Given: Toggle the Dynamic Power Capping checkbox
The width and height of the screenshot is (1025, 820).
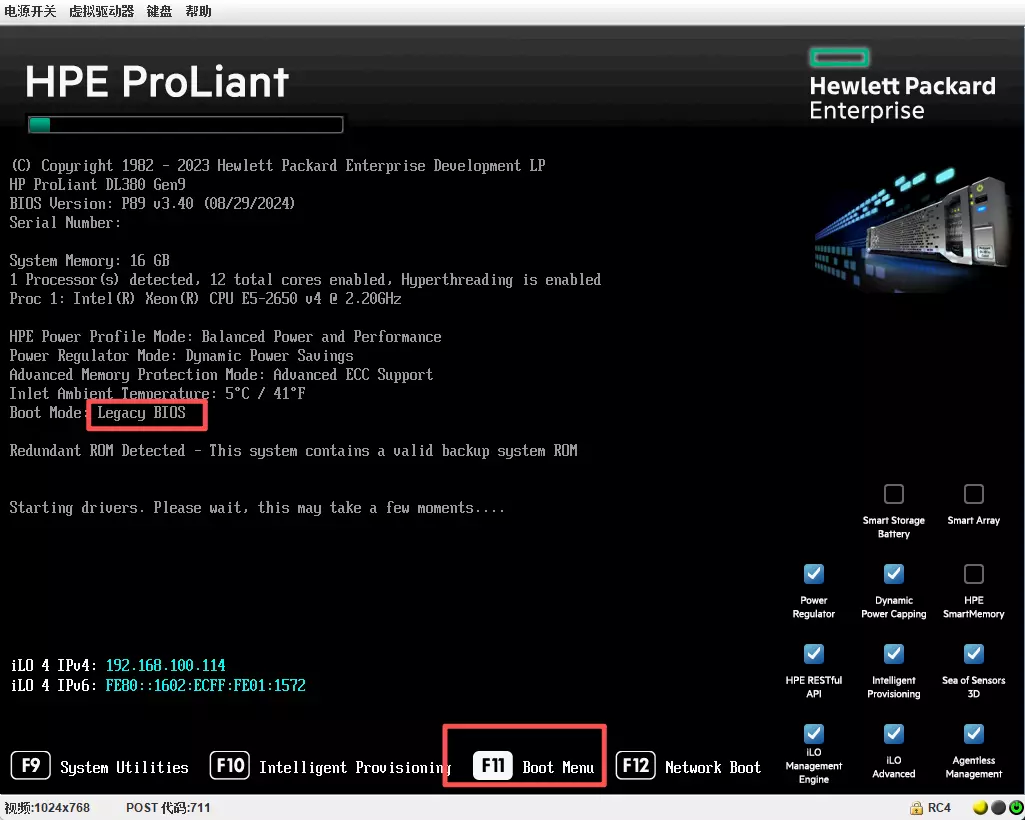Looking at the screenshot, I should click(893, 573).
